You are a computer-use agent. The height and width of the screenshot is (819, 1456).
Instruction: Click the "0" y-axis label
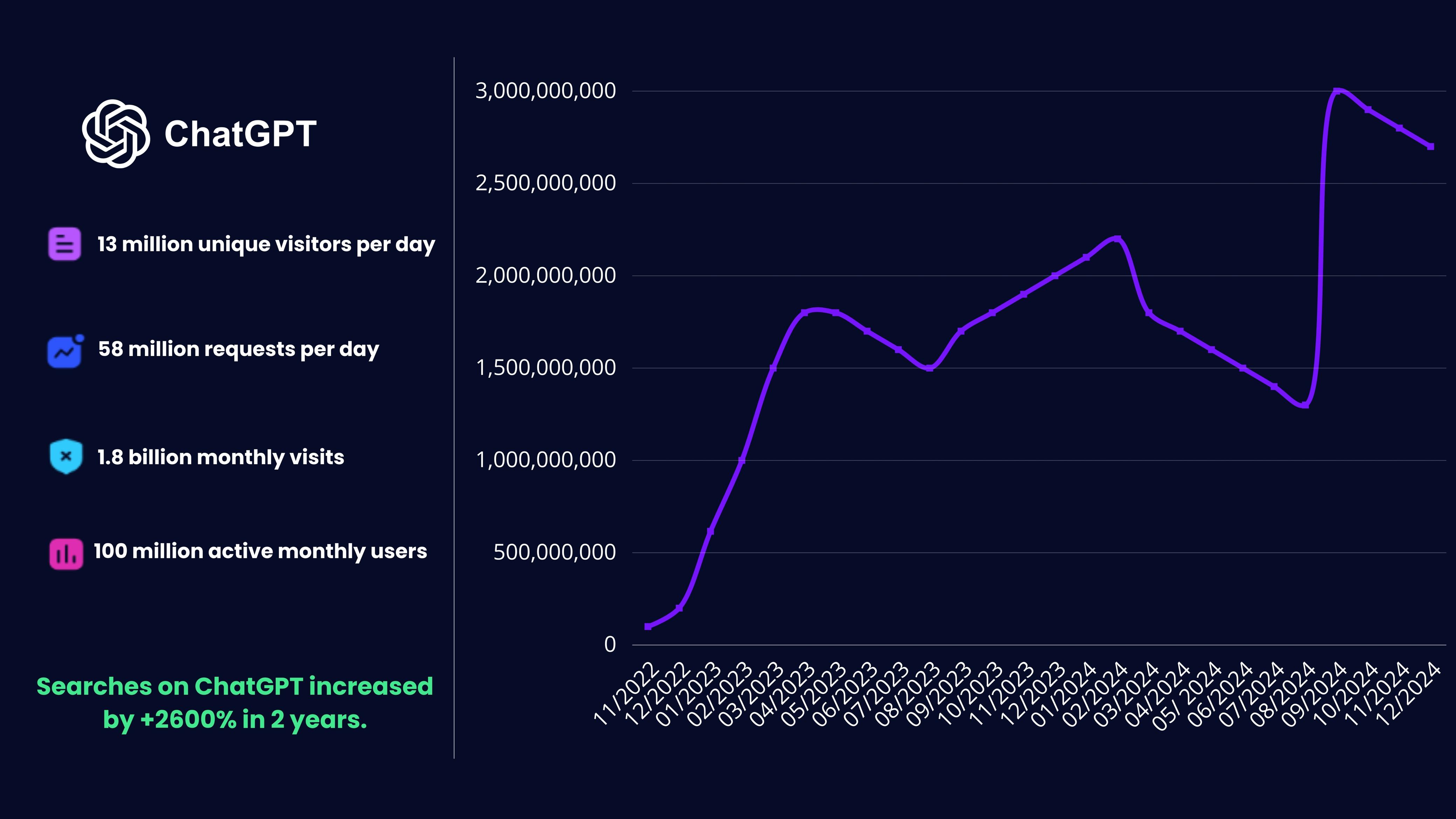[610, 644]
